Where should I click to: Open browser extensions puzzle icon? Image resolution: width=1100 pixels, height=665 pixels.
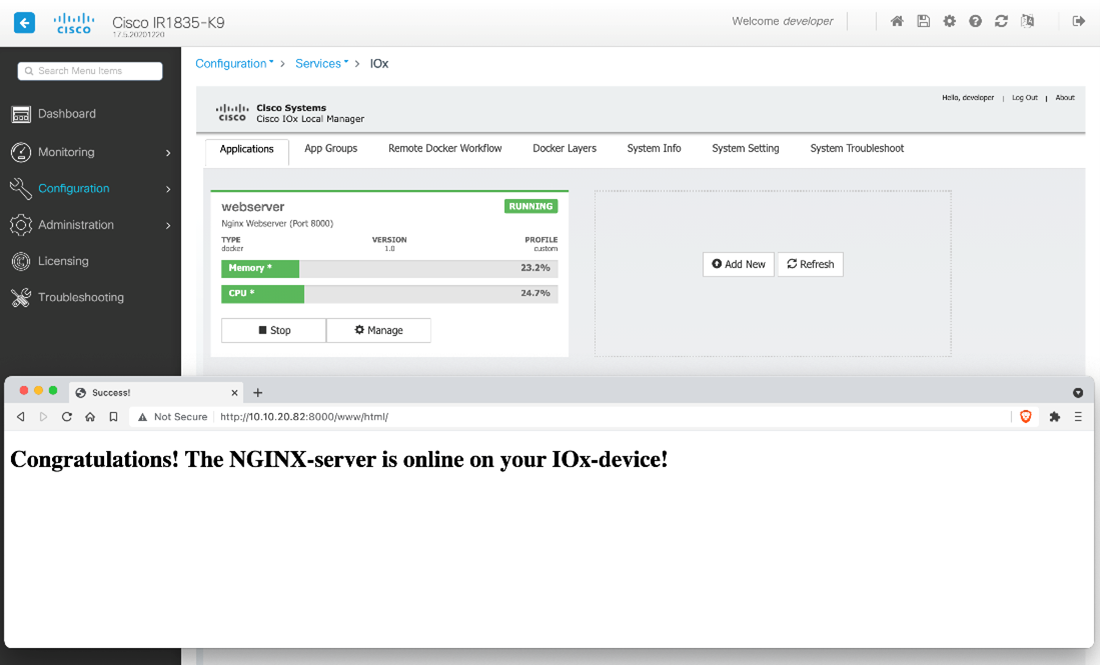tap(1054, 417)
